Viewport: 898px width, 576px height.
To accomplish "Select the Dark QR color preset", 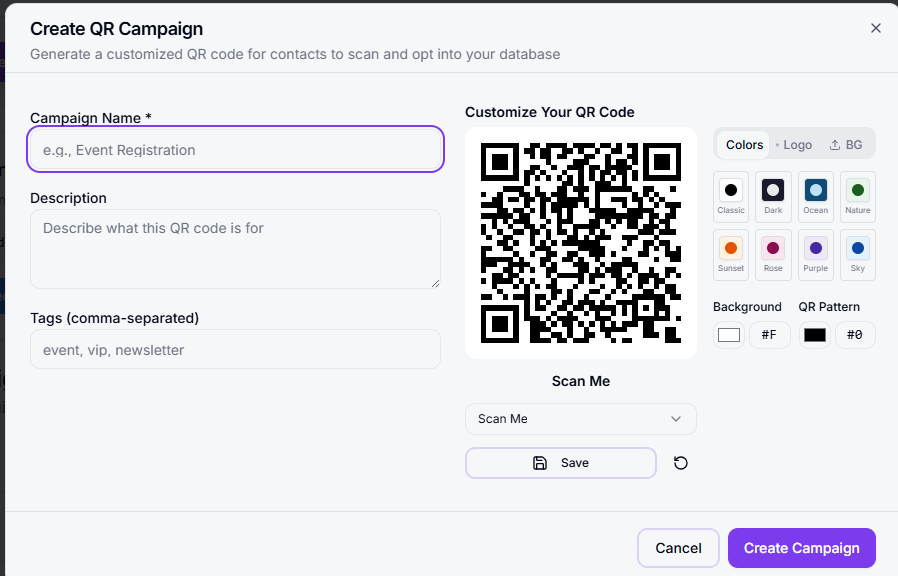I will pyautogui.click(x=773, y=197).
